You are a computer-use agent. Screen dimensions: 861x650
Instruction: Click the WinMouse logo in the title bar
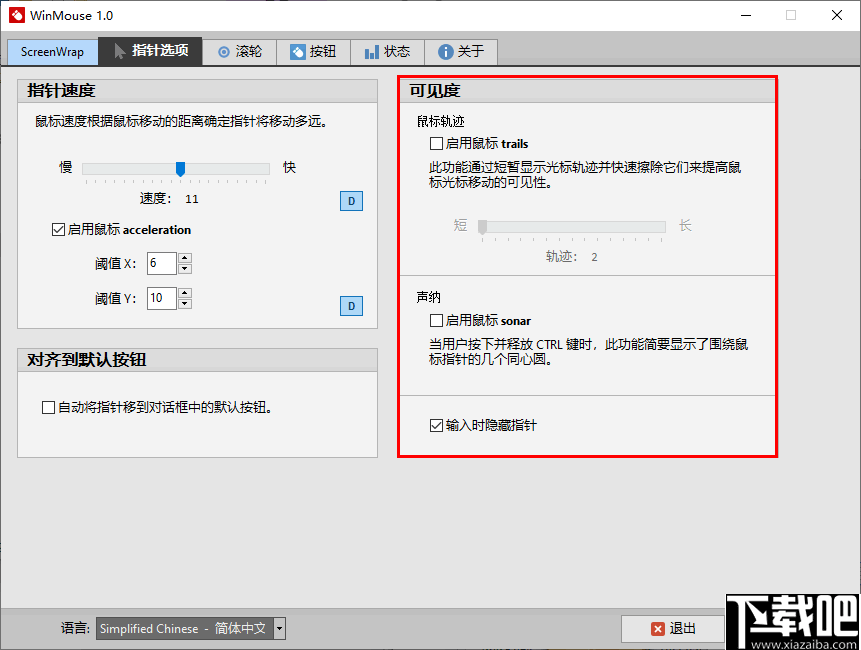pos(16,15)
